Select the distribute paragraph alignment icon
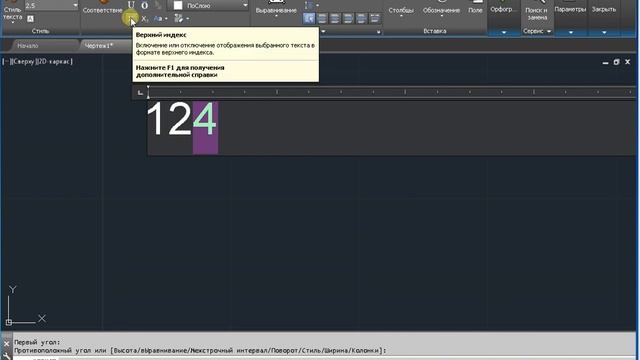This screenshot has height=360, width=640. point(374,18)
